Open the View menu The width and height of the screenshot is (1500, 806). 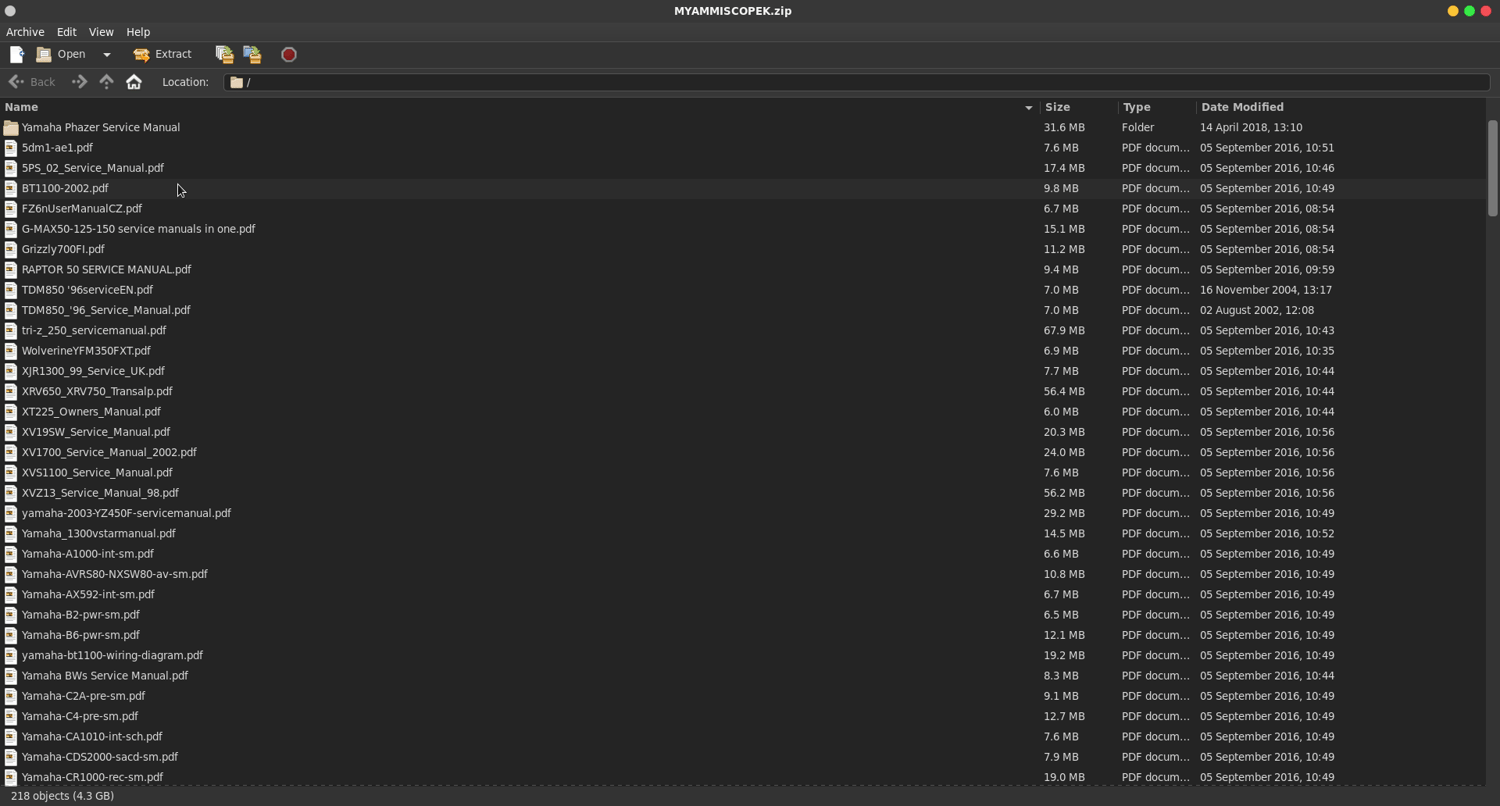click(x=101, y=32)
